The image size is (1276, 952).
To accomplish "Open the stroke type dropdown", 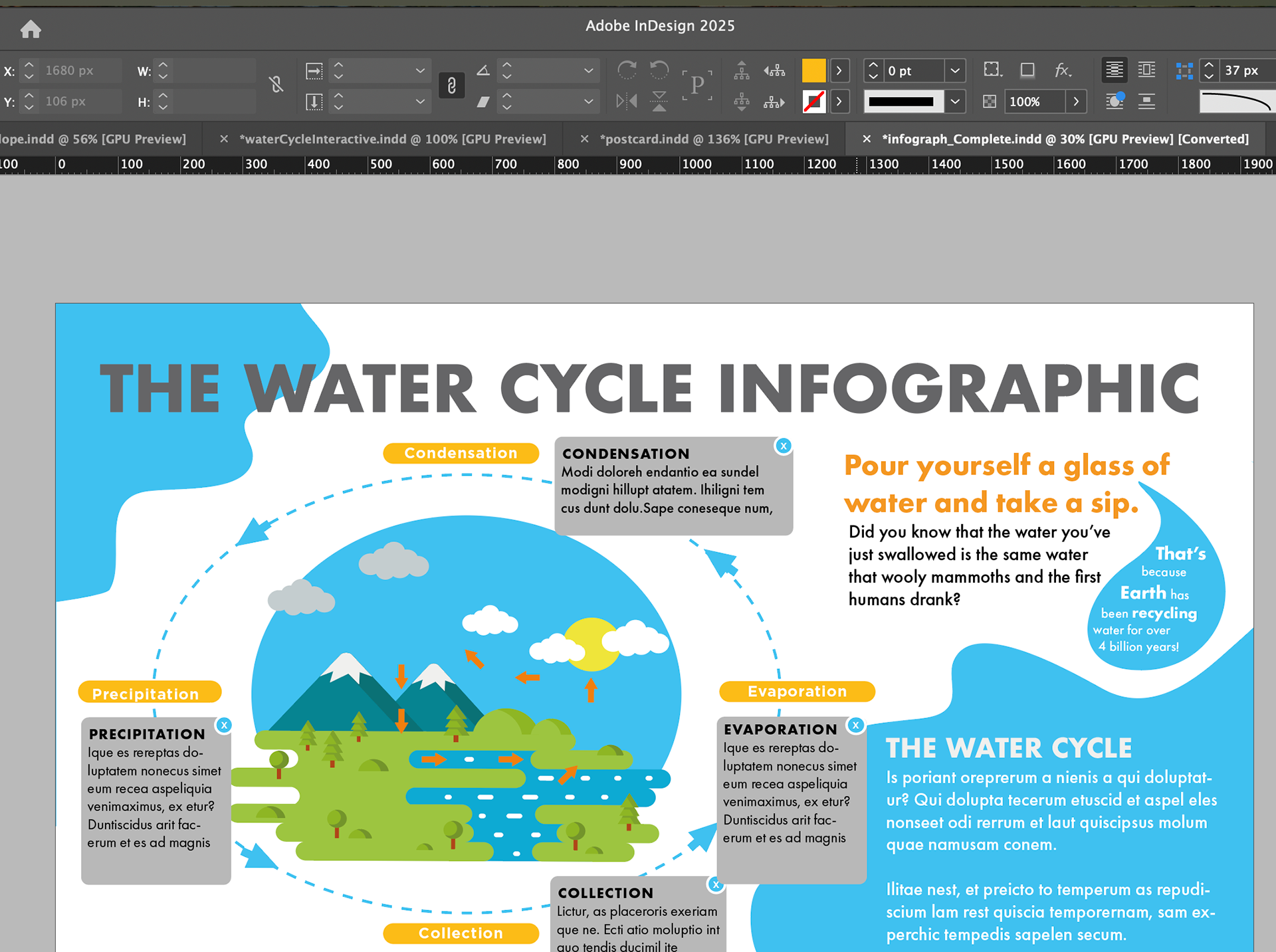I will click(x=955, y=102).
